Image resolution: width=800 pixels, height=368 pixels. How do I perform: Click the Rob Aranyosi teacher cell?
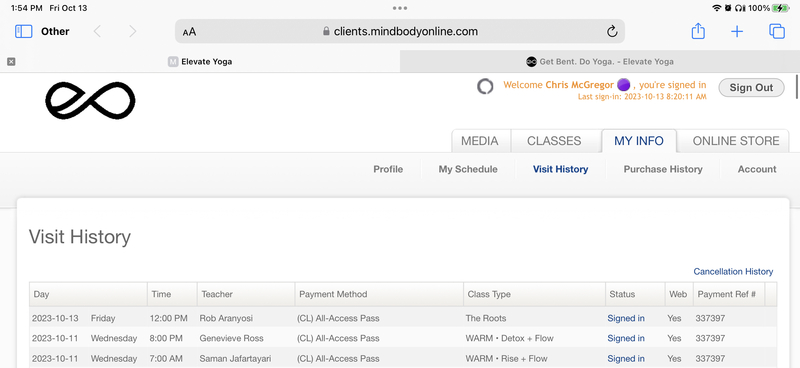point(226,318)
